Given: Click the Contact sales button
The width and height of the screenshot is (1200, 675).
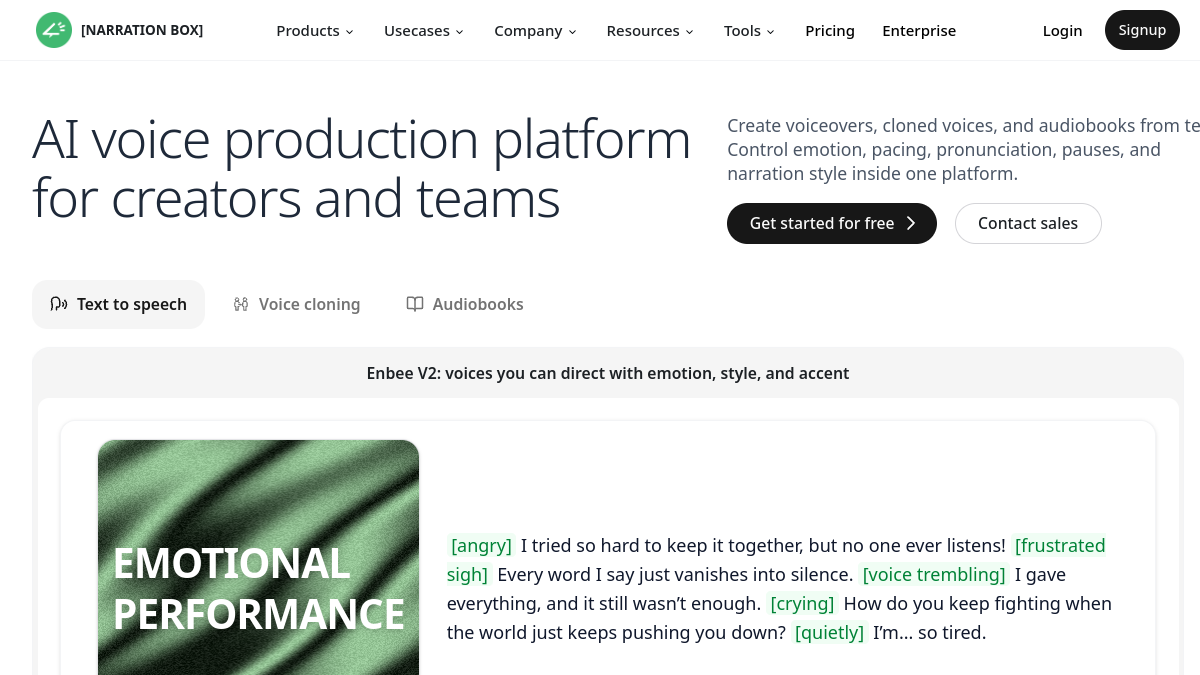Looking at the screenshot, I should [x=1028, y=224].
